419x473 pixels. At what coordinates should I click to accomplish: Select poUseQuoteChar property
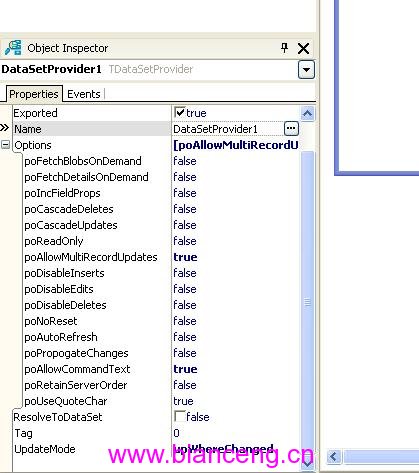pos(66,401)
